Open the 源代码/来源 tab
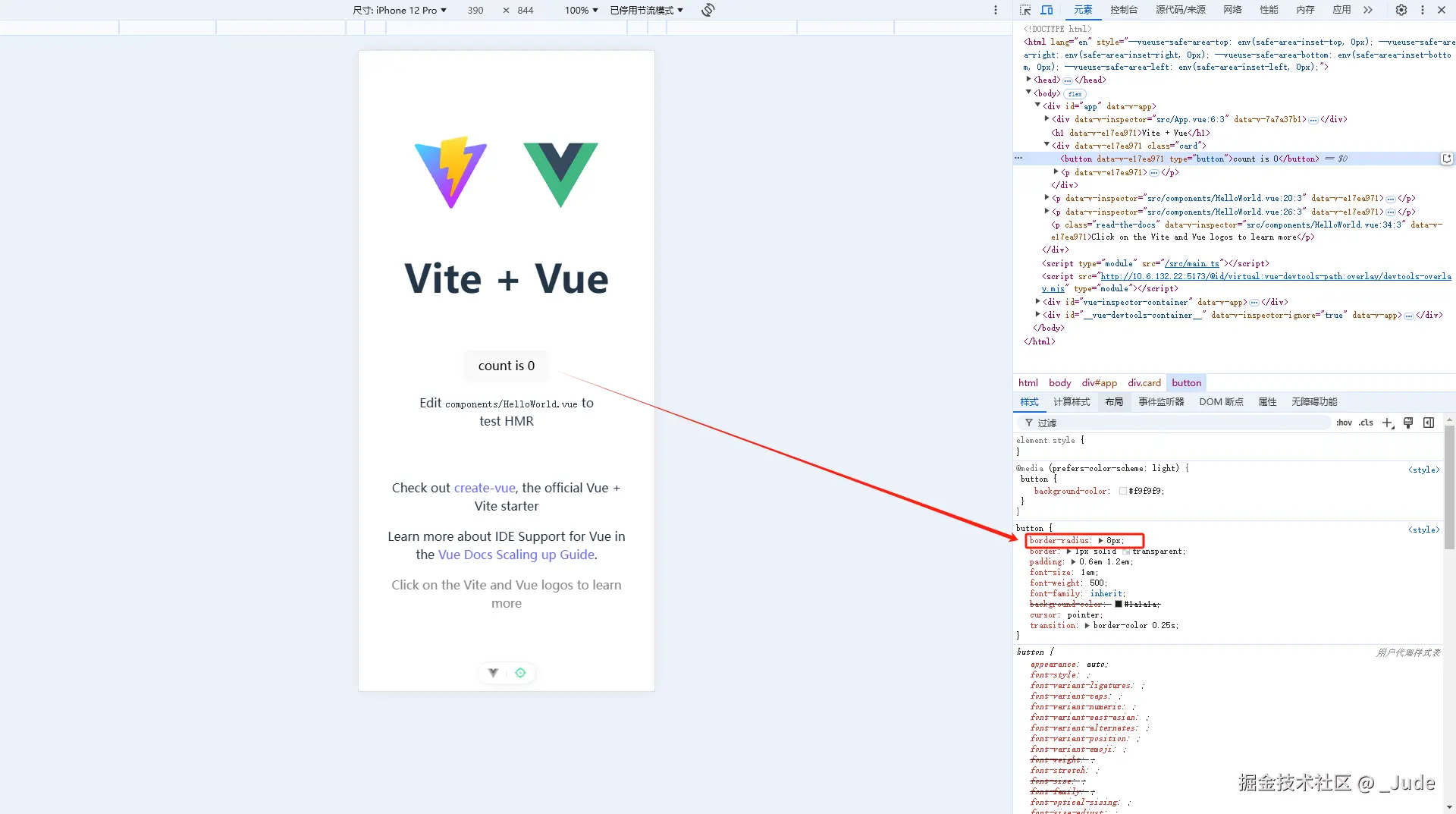Image resolution: width=1456 pixels, height=814 pixels. point(1181,10)
